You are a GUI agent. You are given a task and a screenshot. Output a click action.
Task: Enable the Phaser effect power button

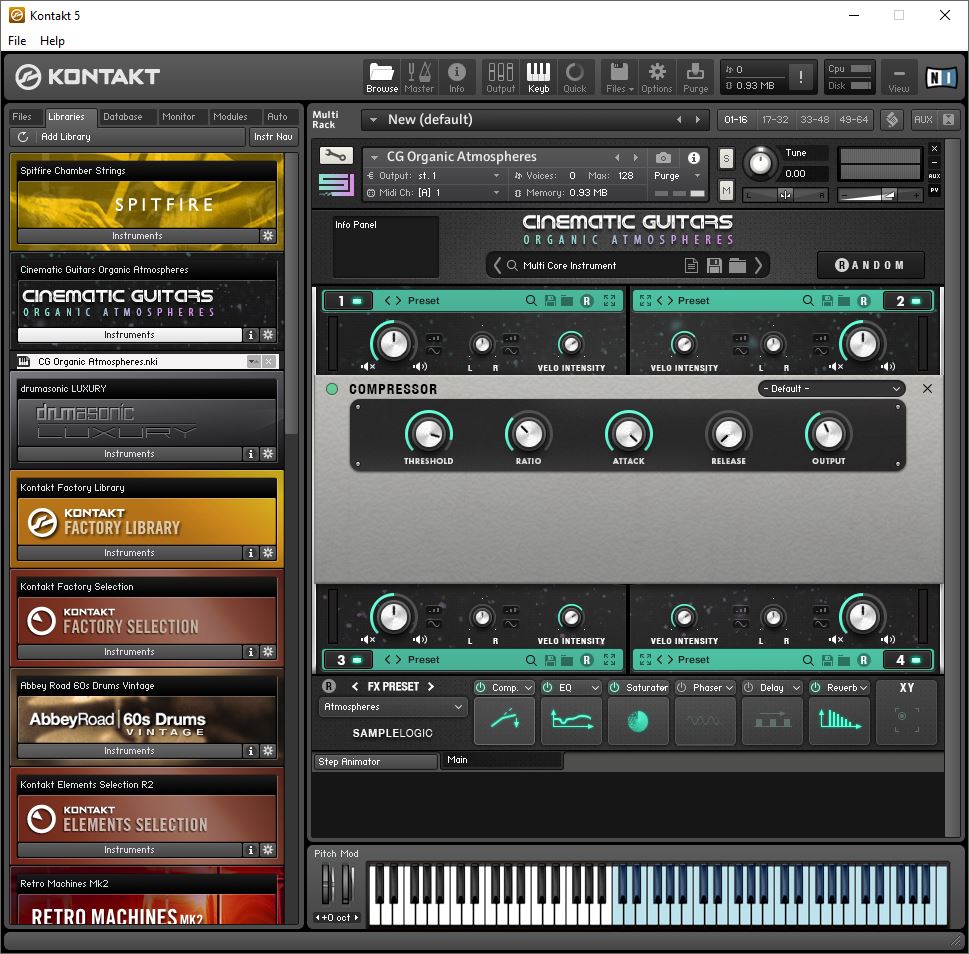pos(682,687)
